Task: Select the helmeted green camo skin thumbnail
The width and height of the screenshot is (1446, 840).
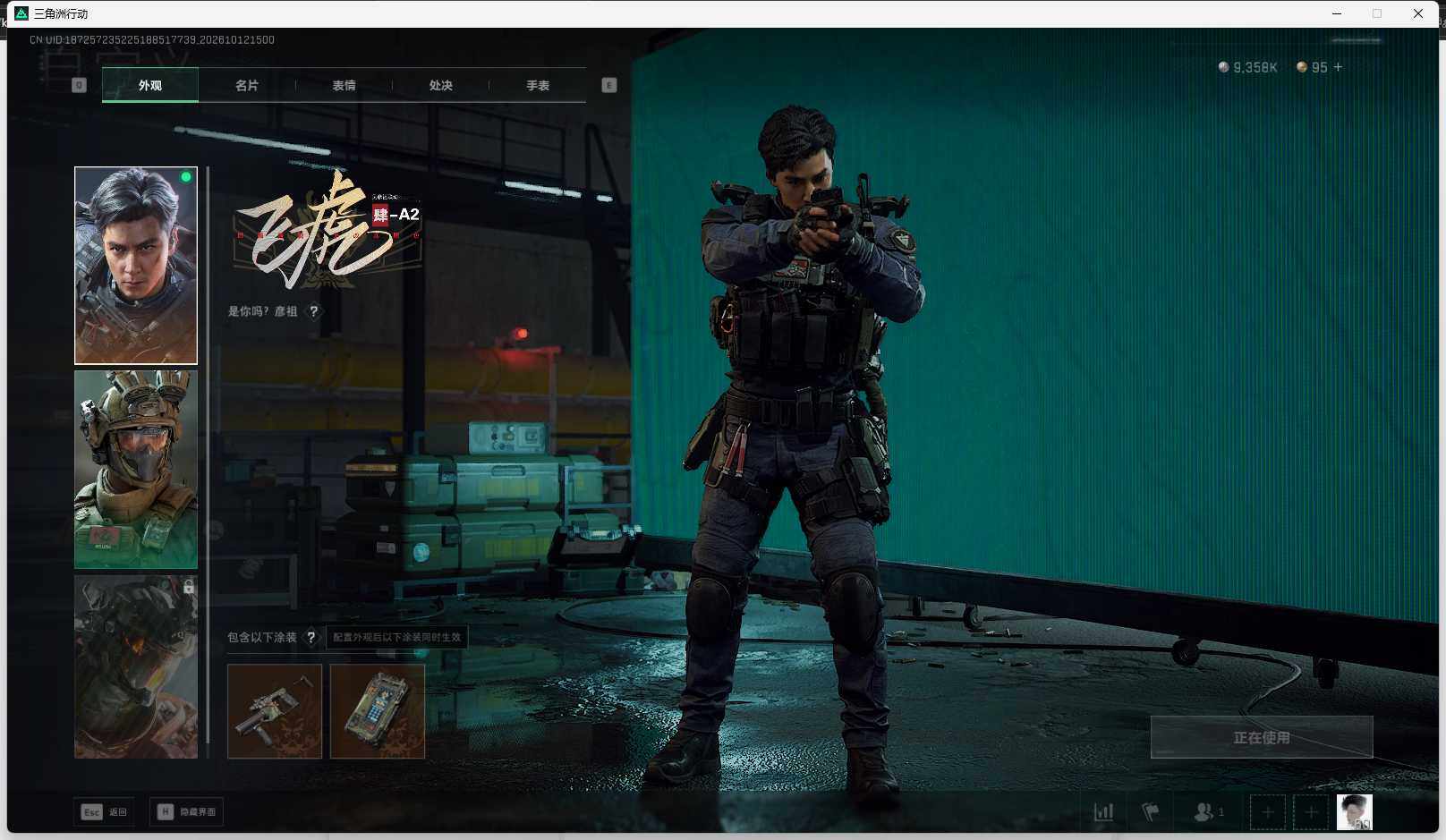Action: (x=136, y=470)
